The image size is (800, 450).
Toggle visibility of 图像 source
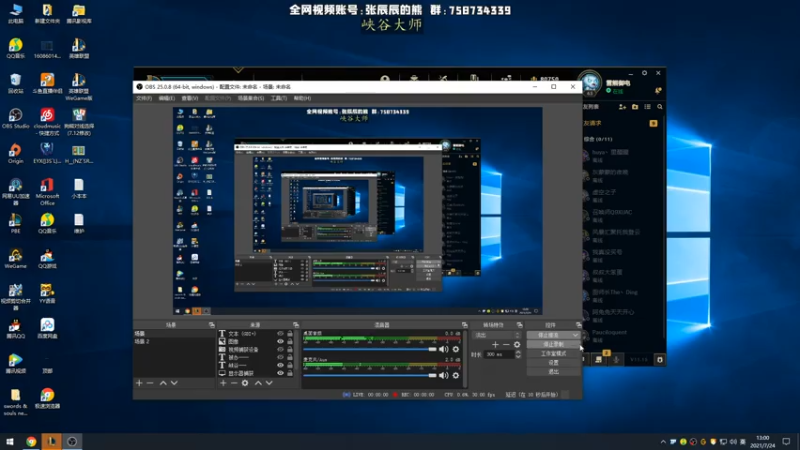(280, 341)
